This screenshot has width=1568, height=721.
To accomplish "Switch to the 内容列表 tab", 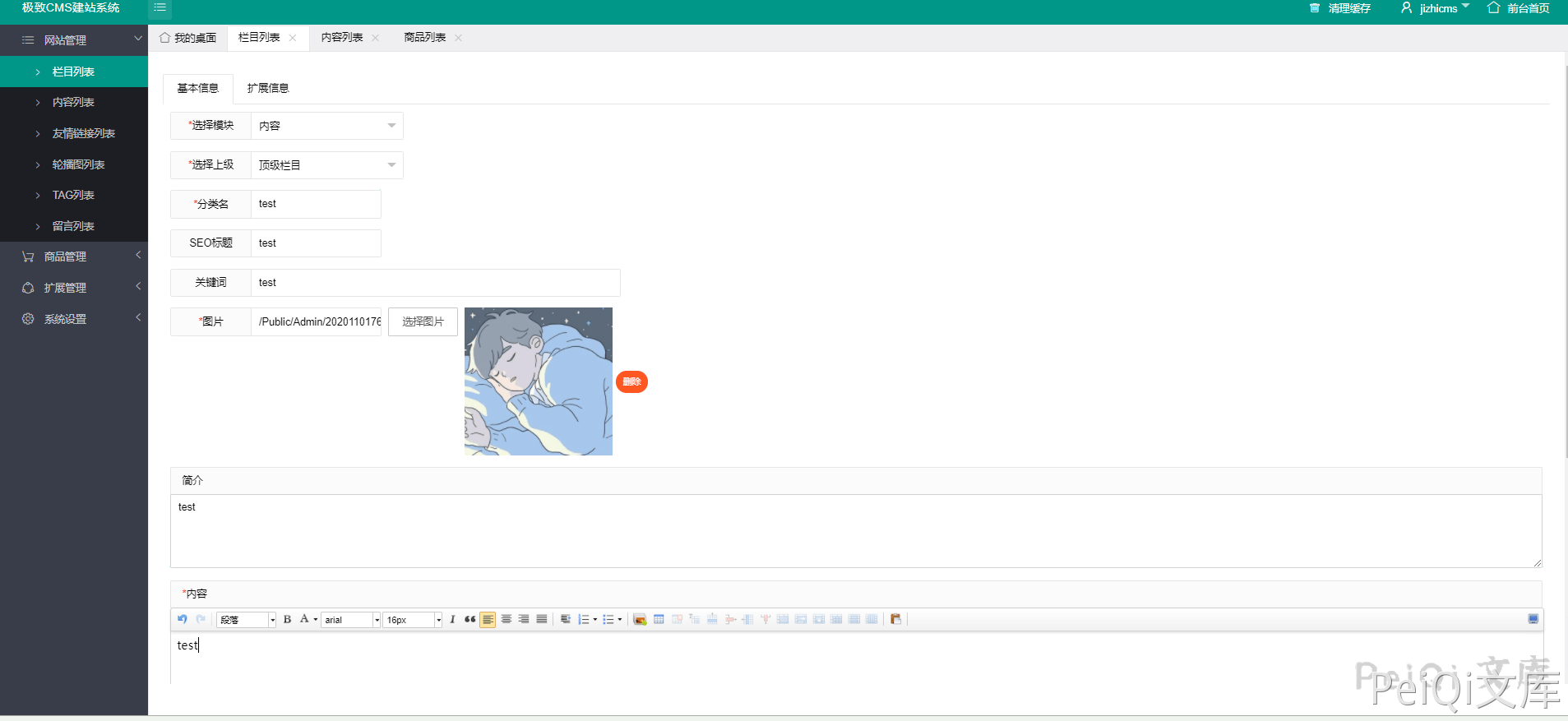I will [342, 38].
